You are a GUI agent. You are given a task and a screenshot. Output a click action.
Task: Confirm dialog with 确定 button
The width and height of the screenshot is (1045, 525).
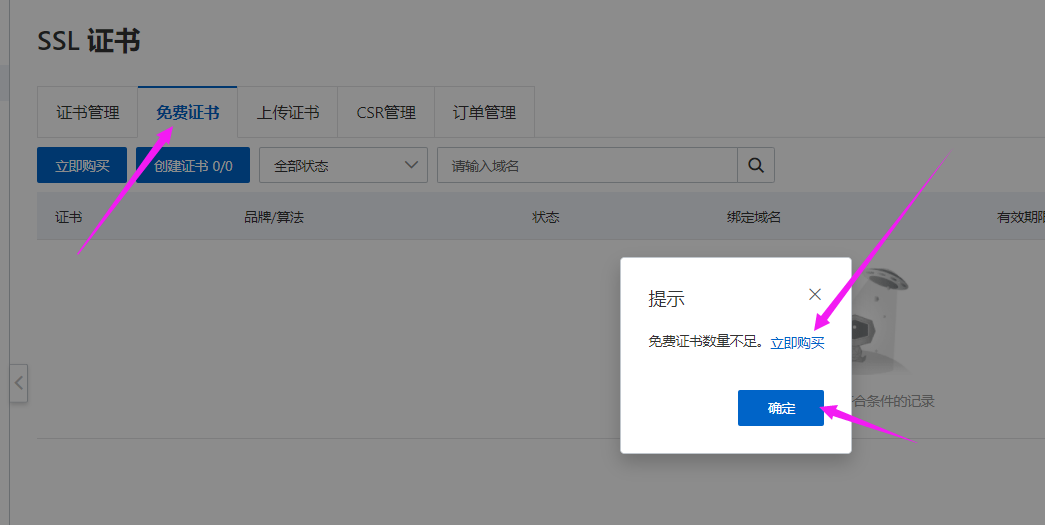coord(781,408)
